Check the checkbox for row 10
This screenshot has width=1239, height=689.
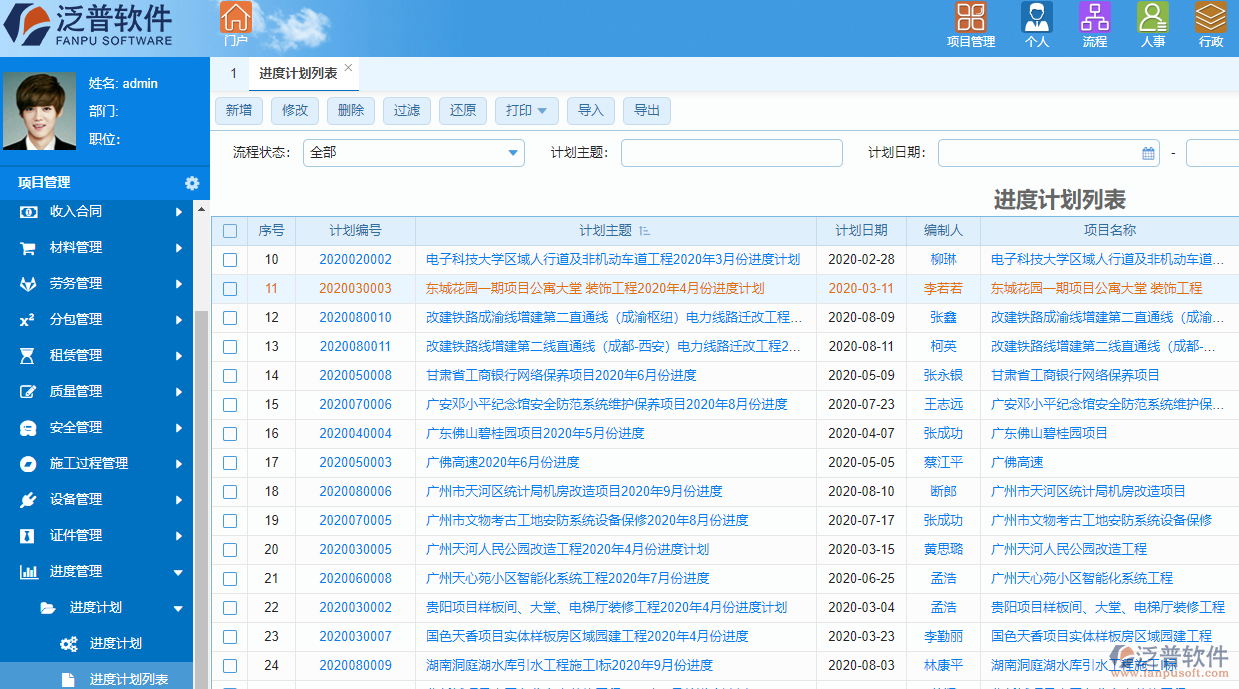(x=230, y=260)
